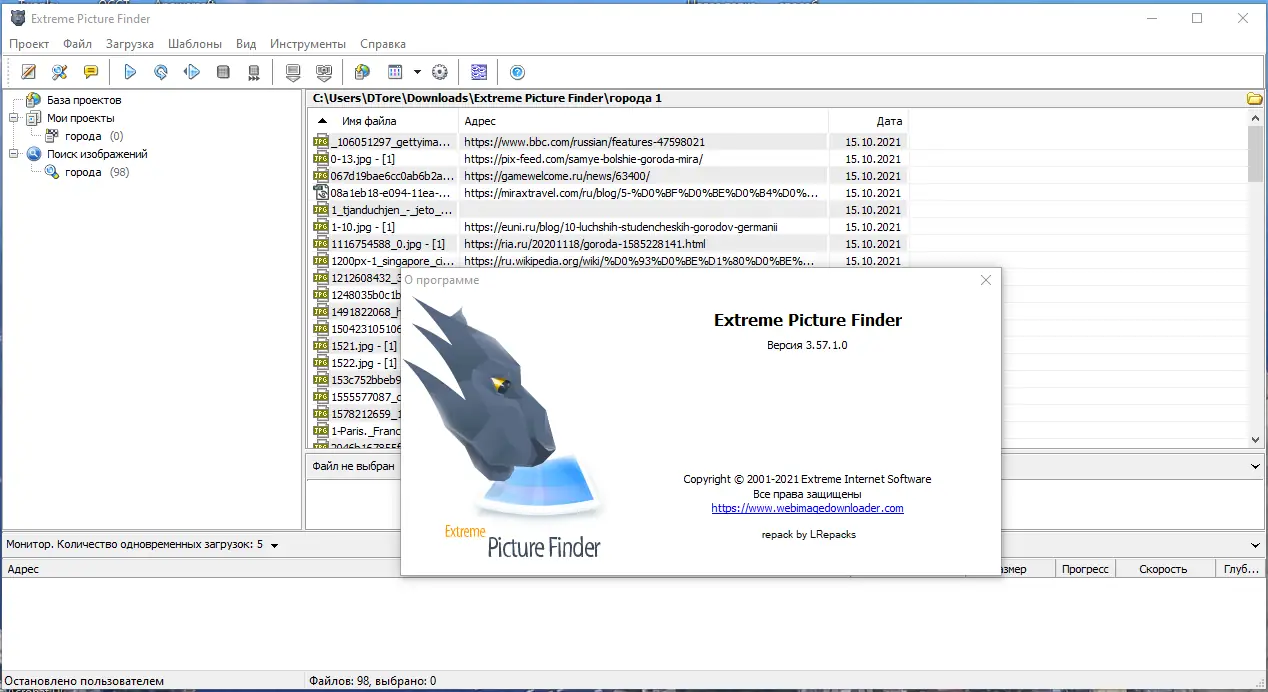
Task: Visit the www.webimagedownloader.com link
Action: (807, 508)
